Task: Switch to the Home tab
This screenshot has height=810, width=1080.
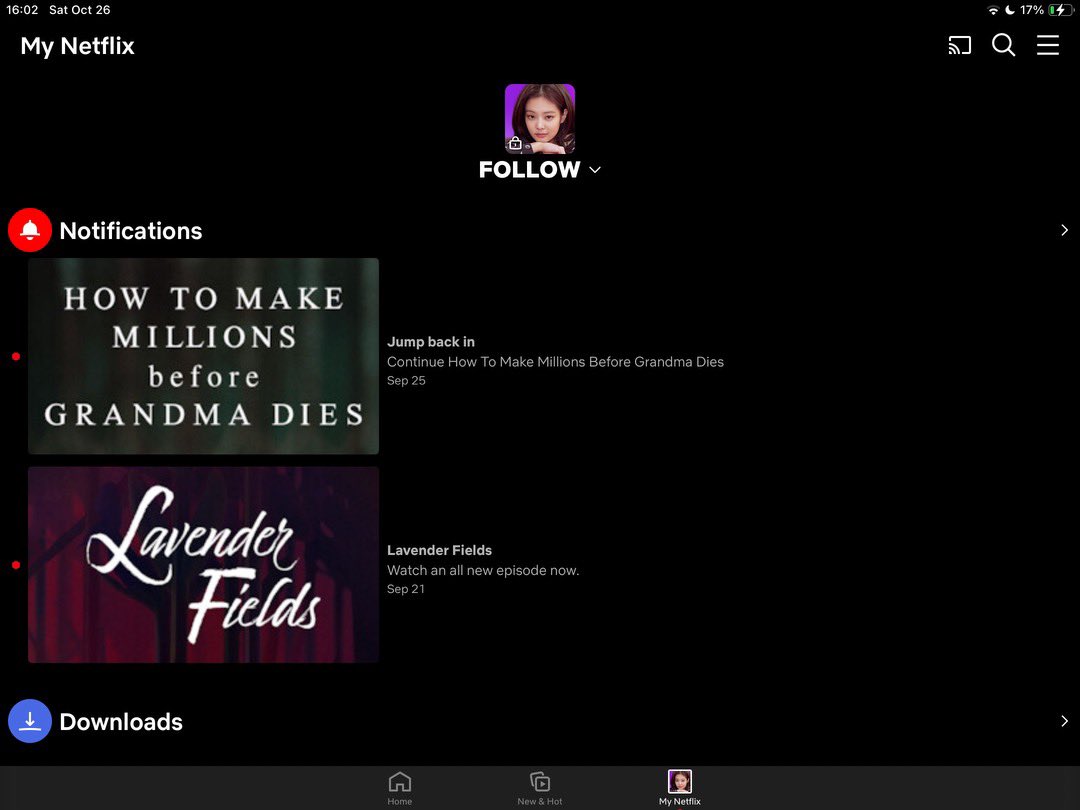Action: click(x=399, y=788)
